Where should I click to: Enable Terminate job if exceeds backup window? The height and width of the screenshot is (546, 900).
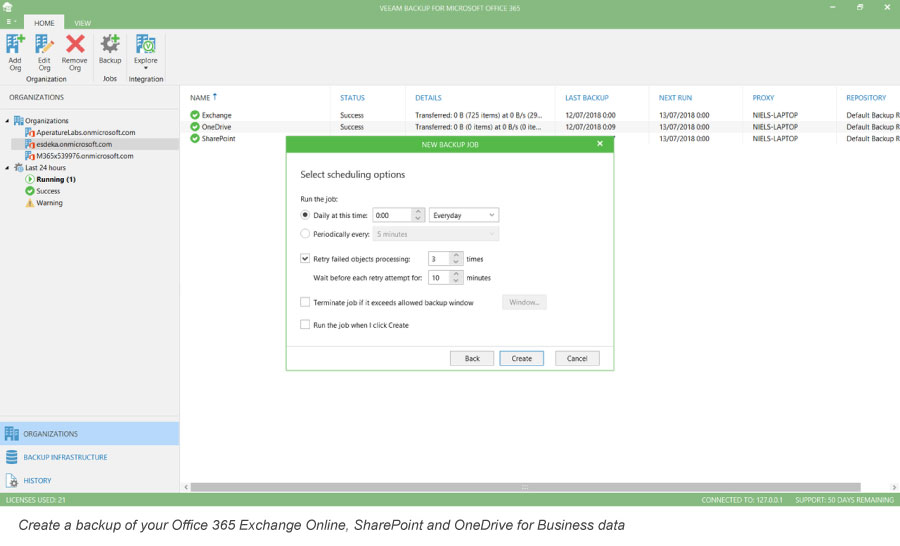tap(305, 302)
